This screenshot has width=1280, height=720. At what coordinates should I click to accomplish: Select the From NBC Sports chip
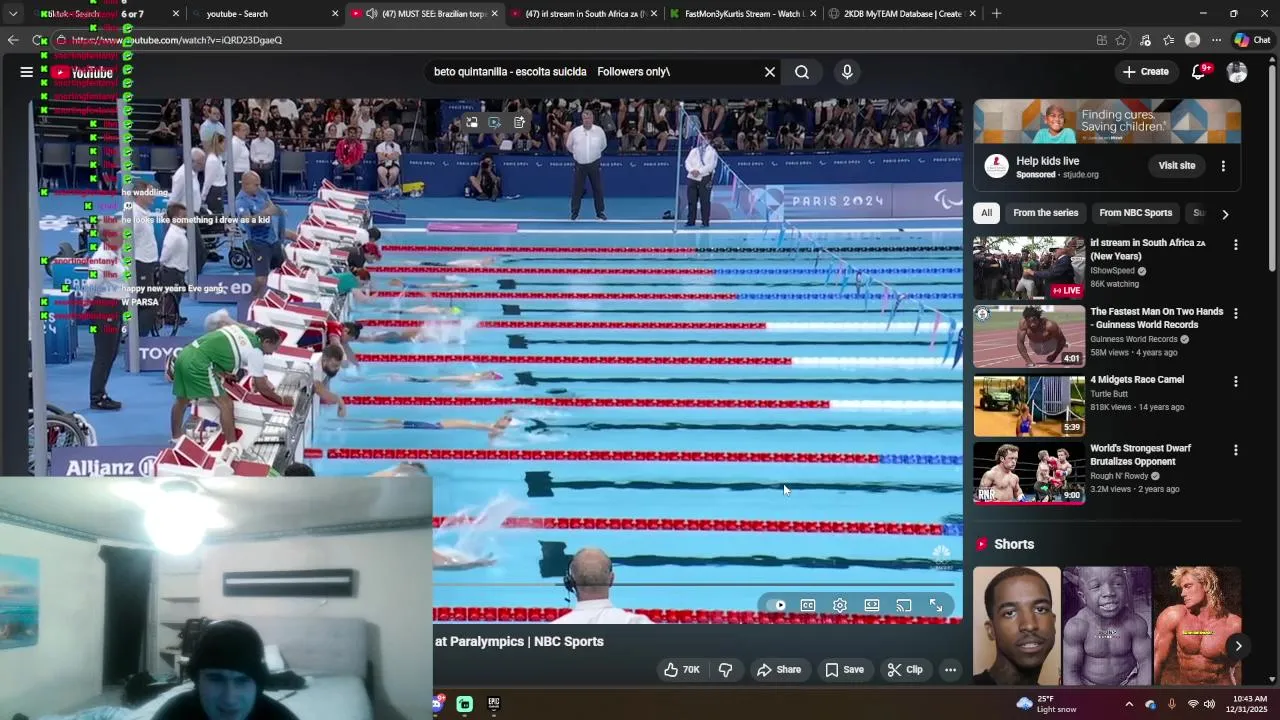coord(1135,213)
